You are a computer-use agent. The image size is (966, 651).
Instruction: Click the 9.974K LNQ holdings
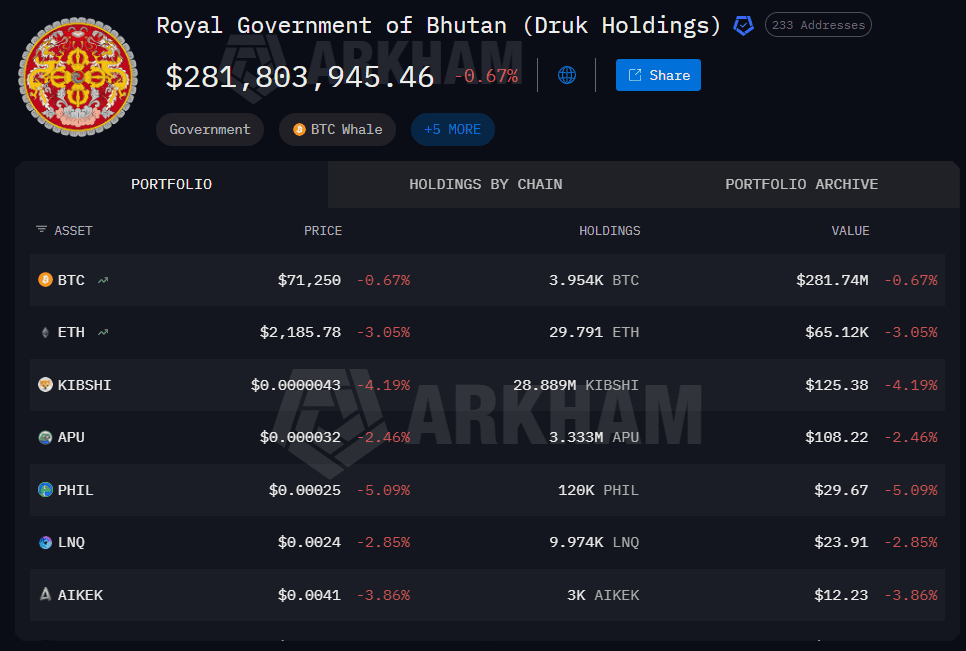coord(594,543)
